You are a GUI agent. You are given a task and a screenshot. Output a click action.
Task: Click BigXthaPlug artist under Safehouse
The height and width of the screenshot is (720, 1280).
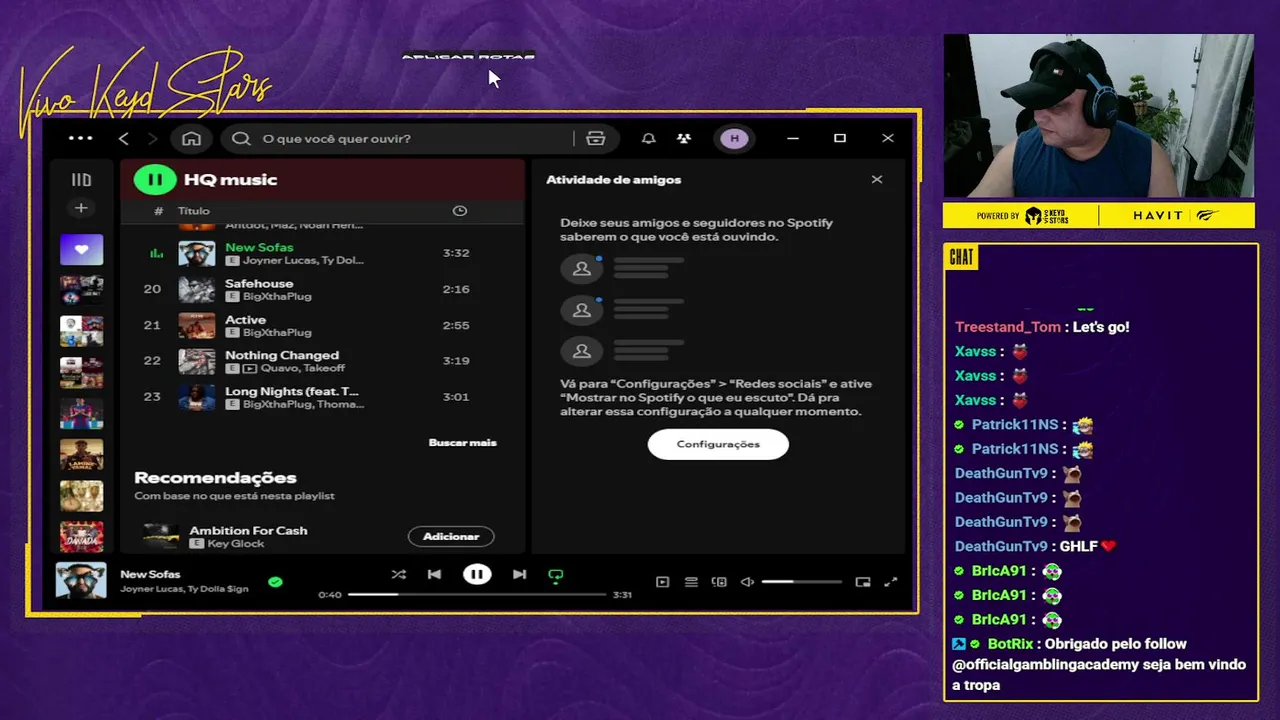pos(277,296)
